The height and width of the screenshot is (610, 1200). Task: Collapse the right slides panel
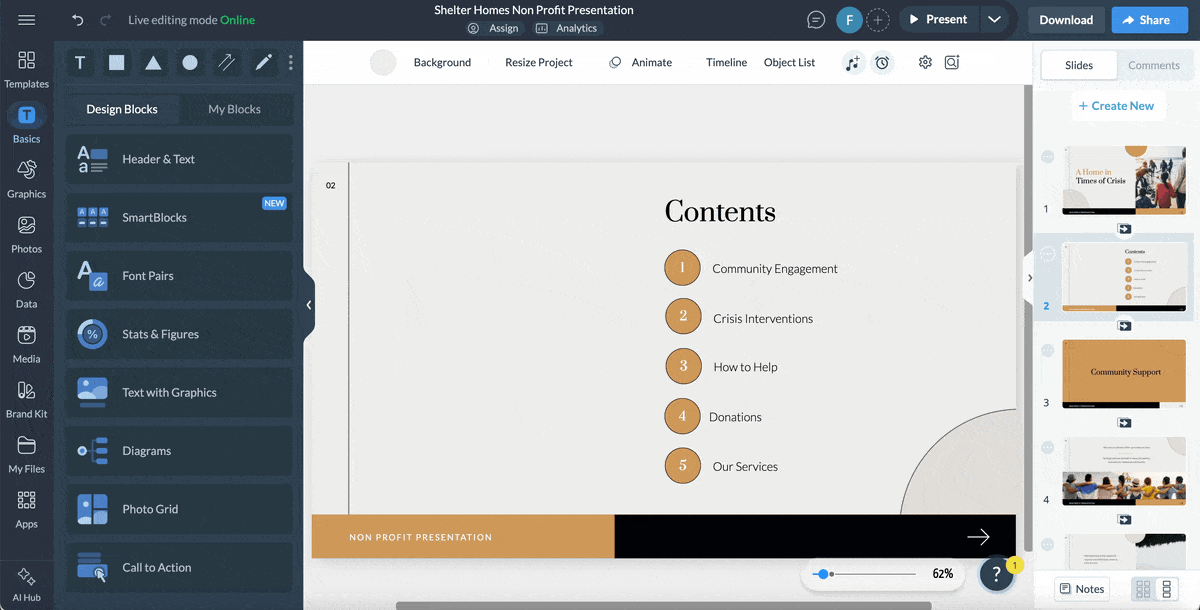point(1030,278)
